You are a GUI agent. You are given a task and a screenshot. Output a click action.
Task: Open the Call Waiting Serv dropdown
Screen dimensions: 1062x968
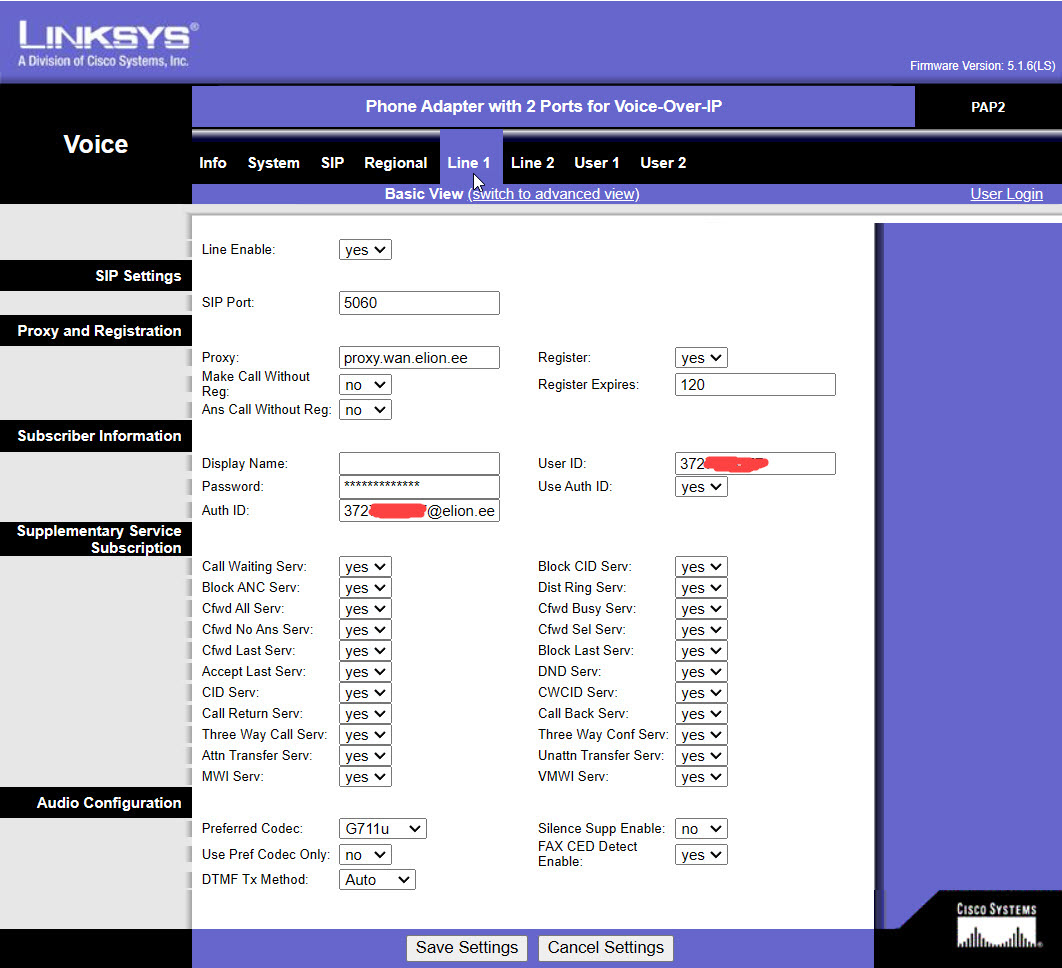(x=365, y=567)
